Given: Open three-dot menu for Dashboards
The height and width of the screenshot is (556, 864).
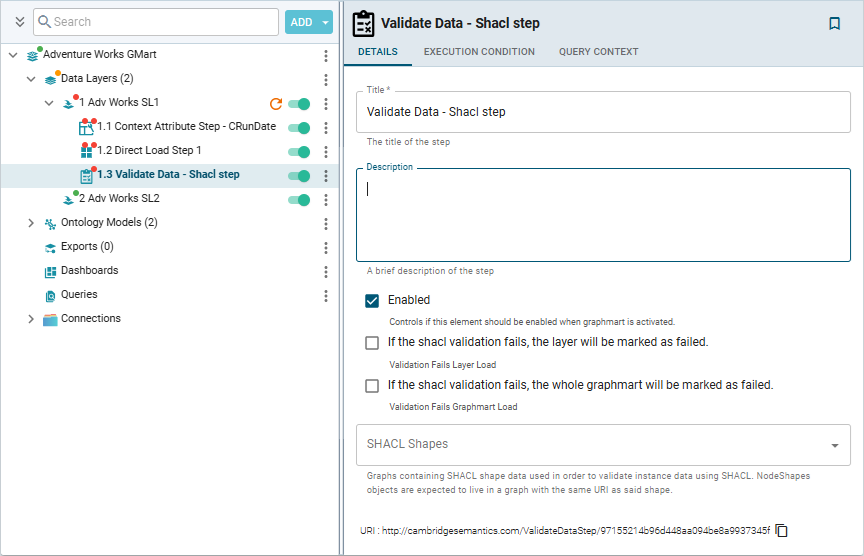Looking at the screenshot, I should 325,271.
